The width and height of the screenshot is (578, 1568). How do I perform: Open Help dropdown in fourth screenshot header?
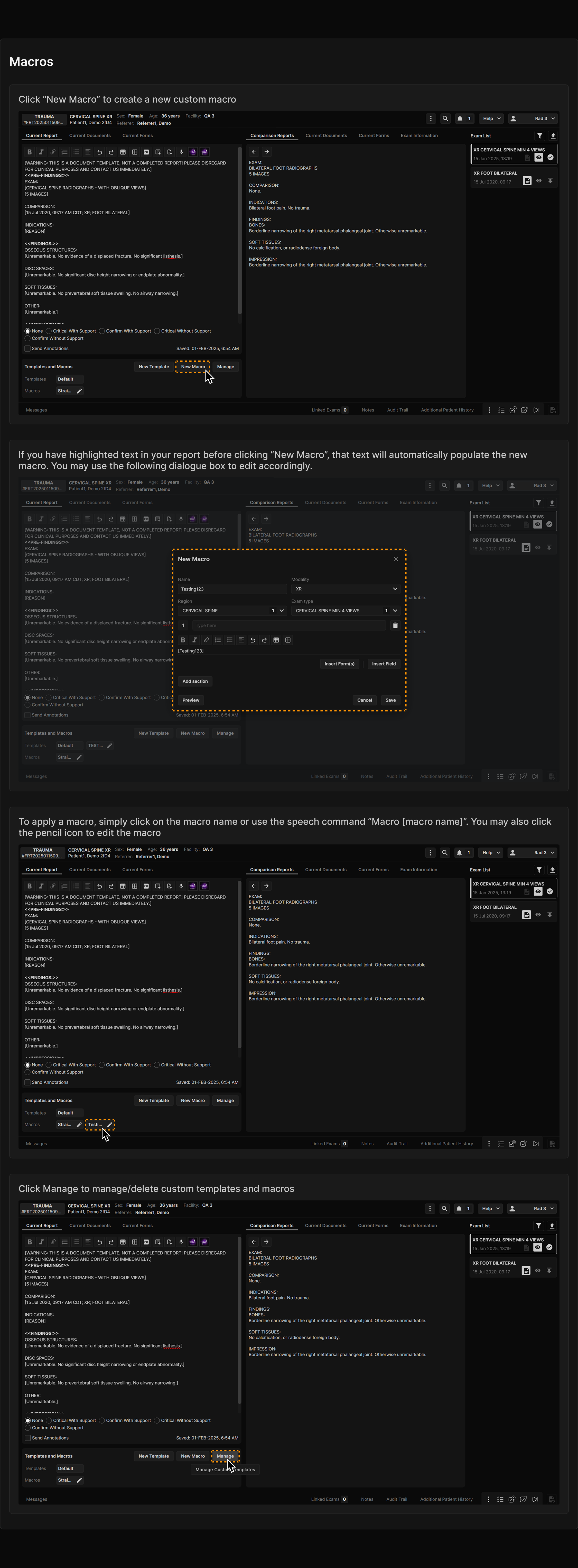[x=490, y=1208]
